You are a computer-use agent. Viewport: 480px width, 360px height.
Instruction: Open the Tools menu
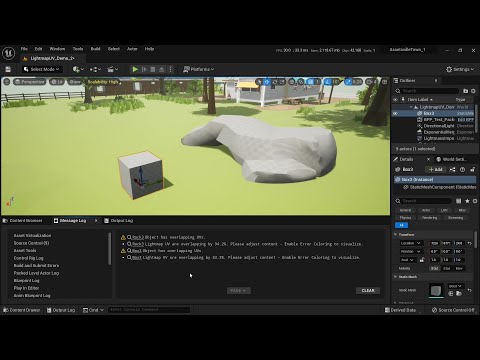78,49
